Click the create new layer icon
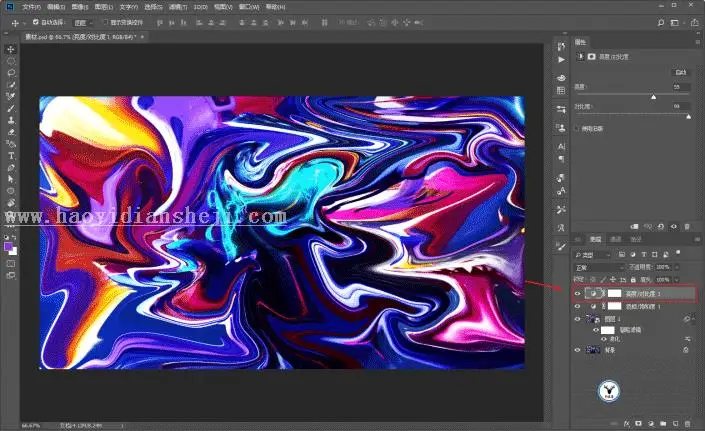 [x=675, y=423]
